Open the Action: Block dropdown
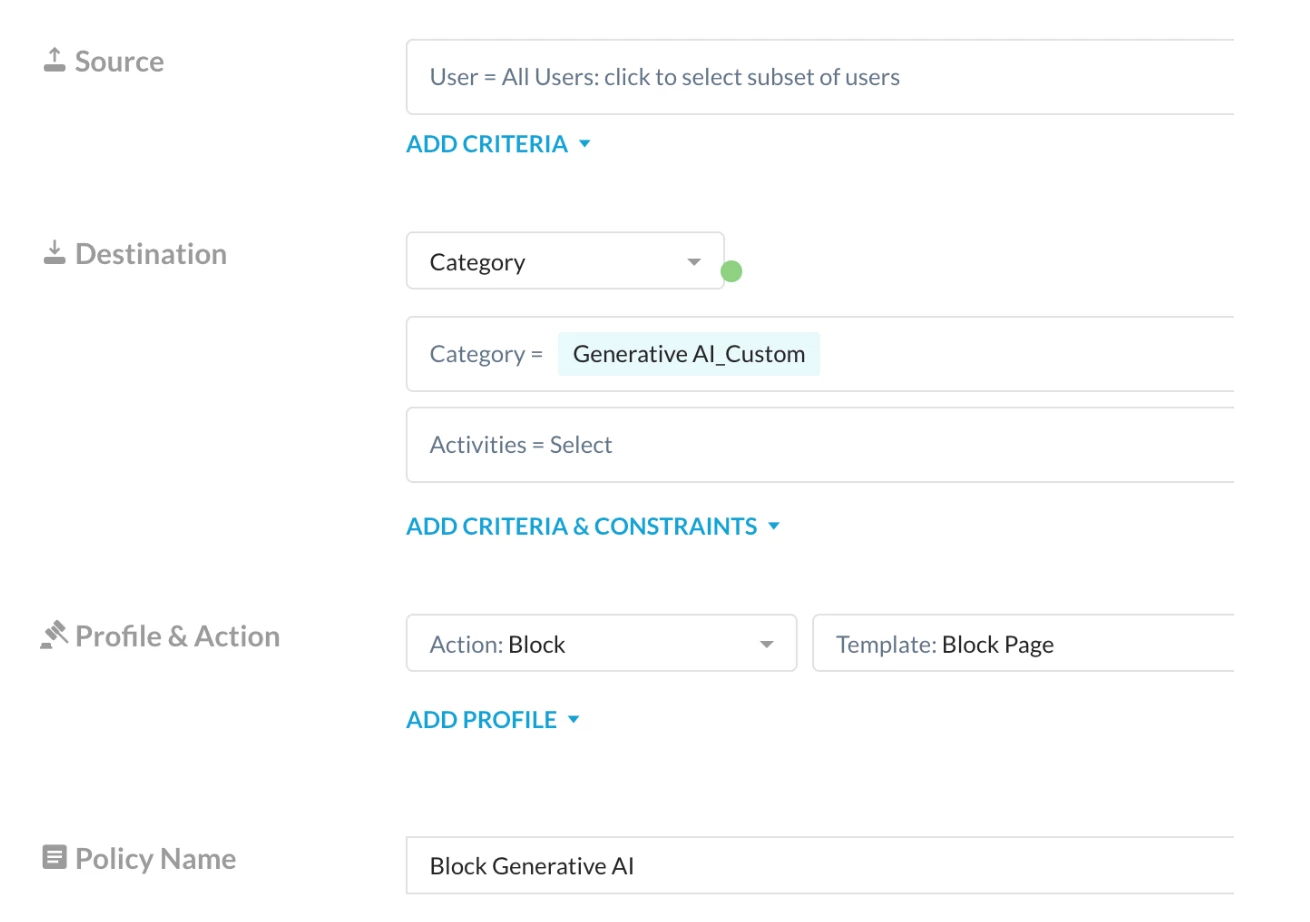Viewport: 1310px width, 922px height. coord(601,644)
